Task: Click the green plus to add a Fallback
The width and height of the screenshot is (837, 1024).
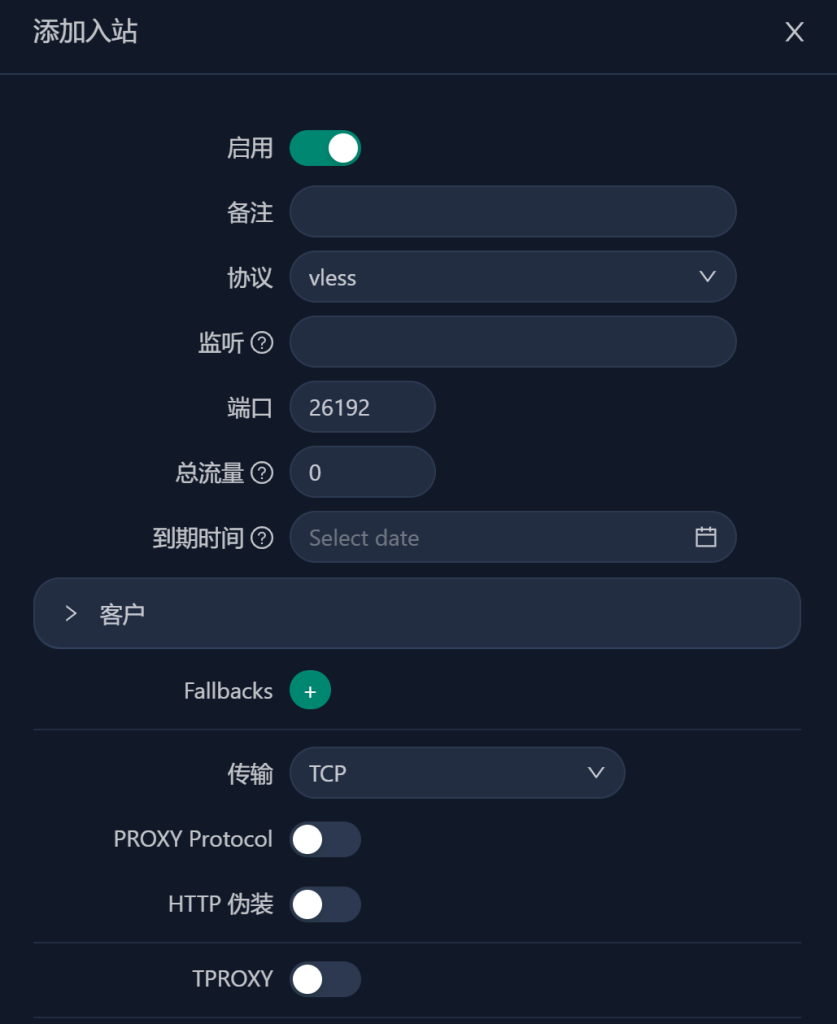Action: [311, 690]
